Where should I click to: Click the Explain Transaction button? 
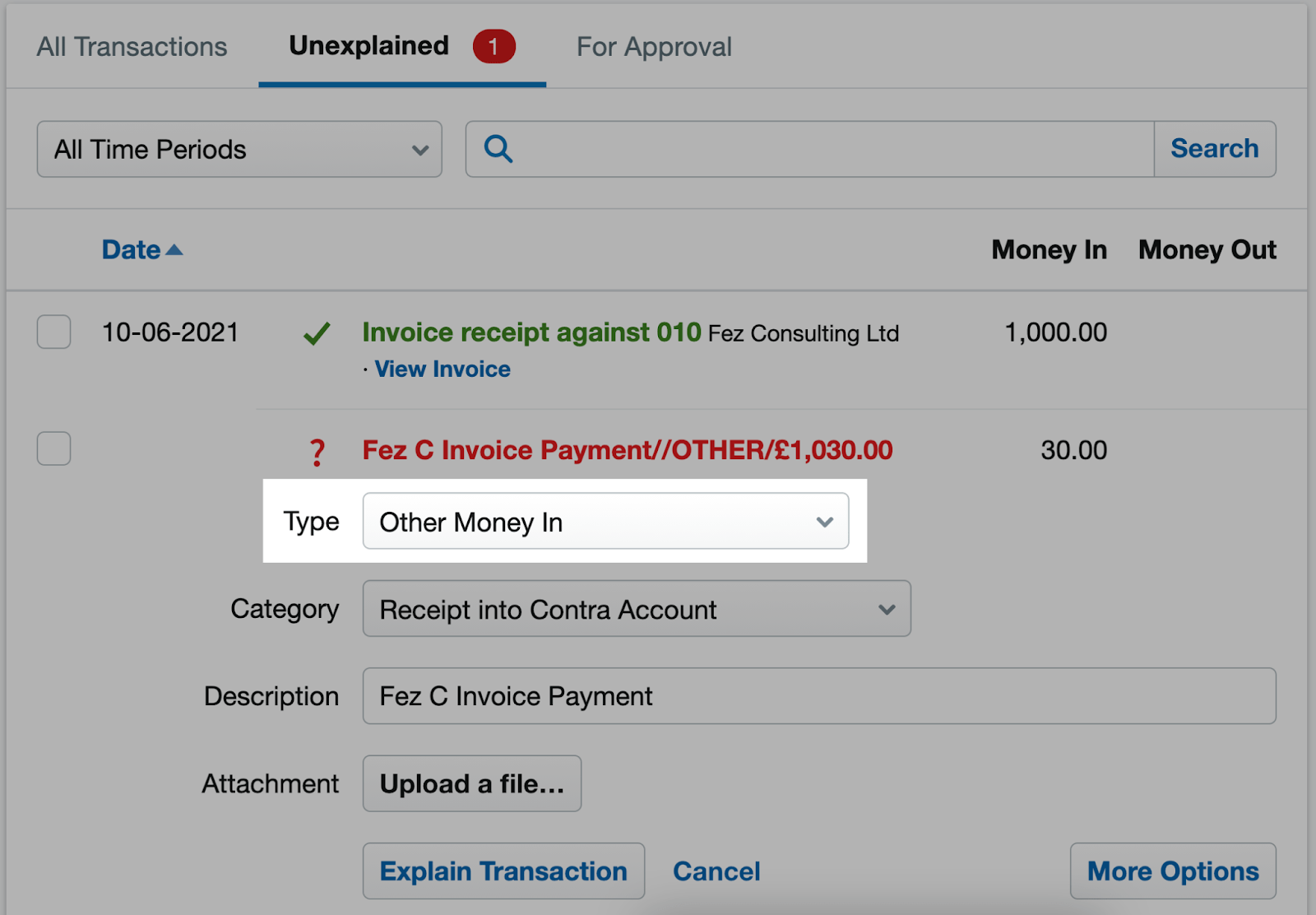[x=503, y=871]
